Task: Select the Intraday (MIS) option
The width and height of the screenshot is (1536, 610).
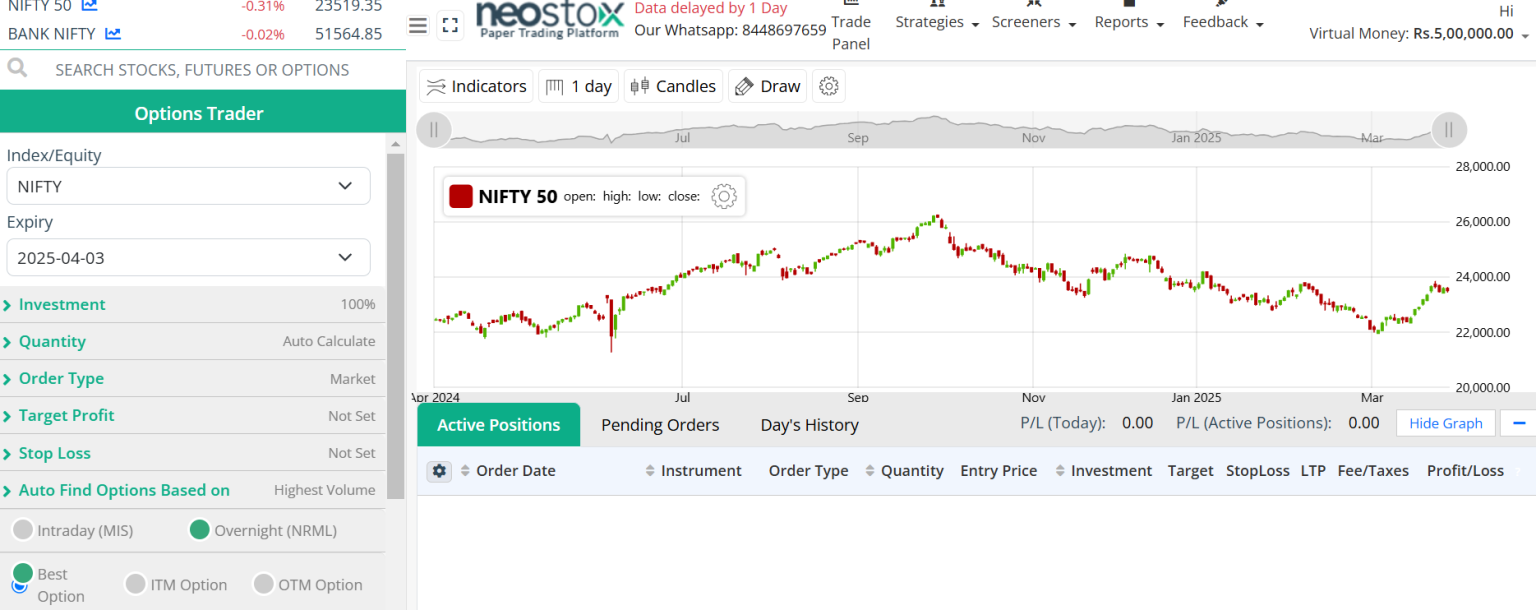Action: [21, 530]
